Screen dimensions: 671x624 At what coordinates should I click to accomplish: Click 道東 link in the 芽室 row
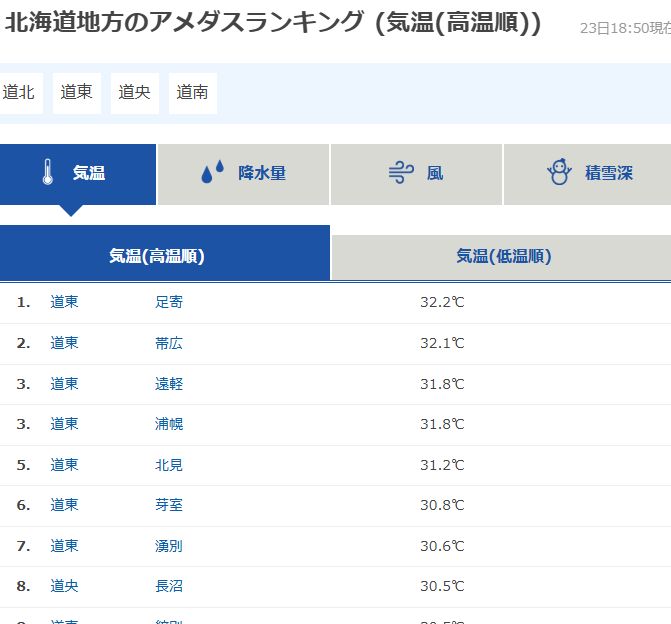64,505
